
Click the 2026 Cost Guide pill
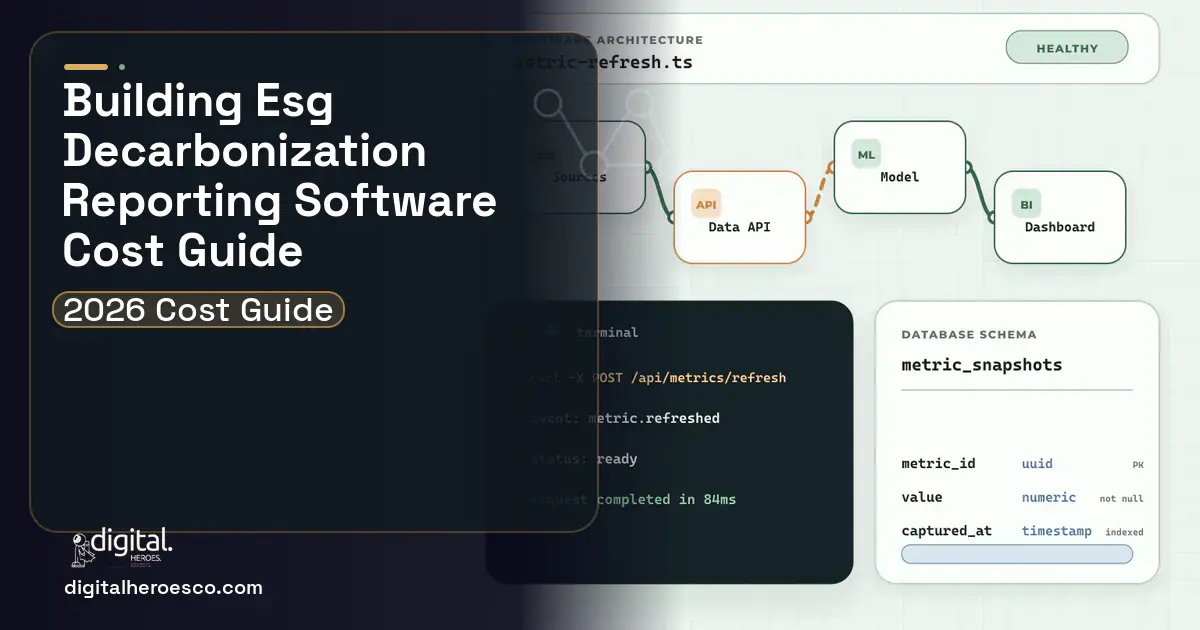[x=198, y=310]
